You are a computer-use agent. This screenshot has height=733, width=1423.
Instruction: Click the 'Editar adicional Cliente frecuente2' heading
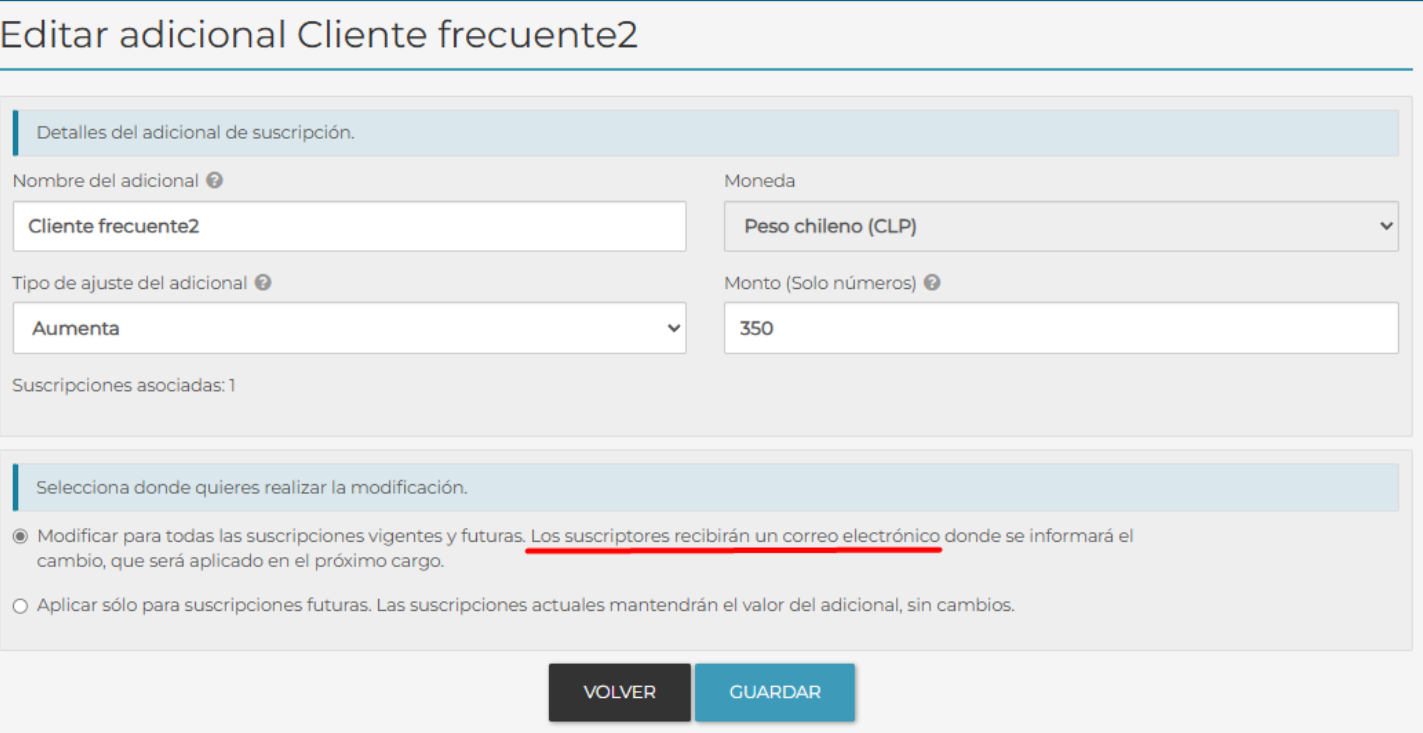pos(319,36)
